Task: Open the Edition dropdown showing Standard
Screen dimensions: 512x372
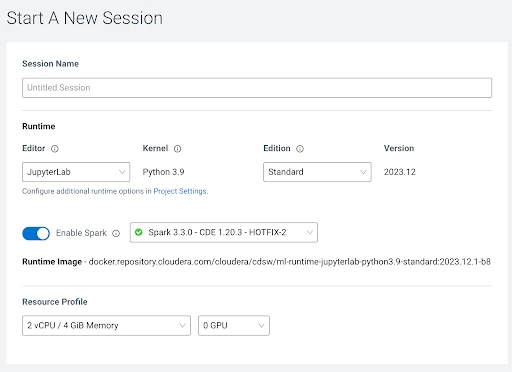Action: point(317,172)
